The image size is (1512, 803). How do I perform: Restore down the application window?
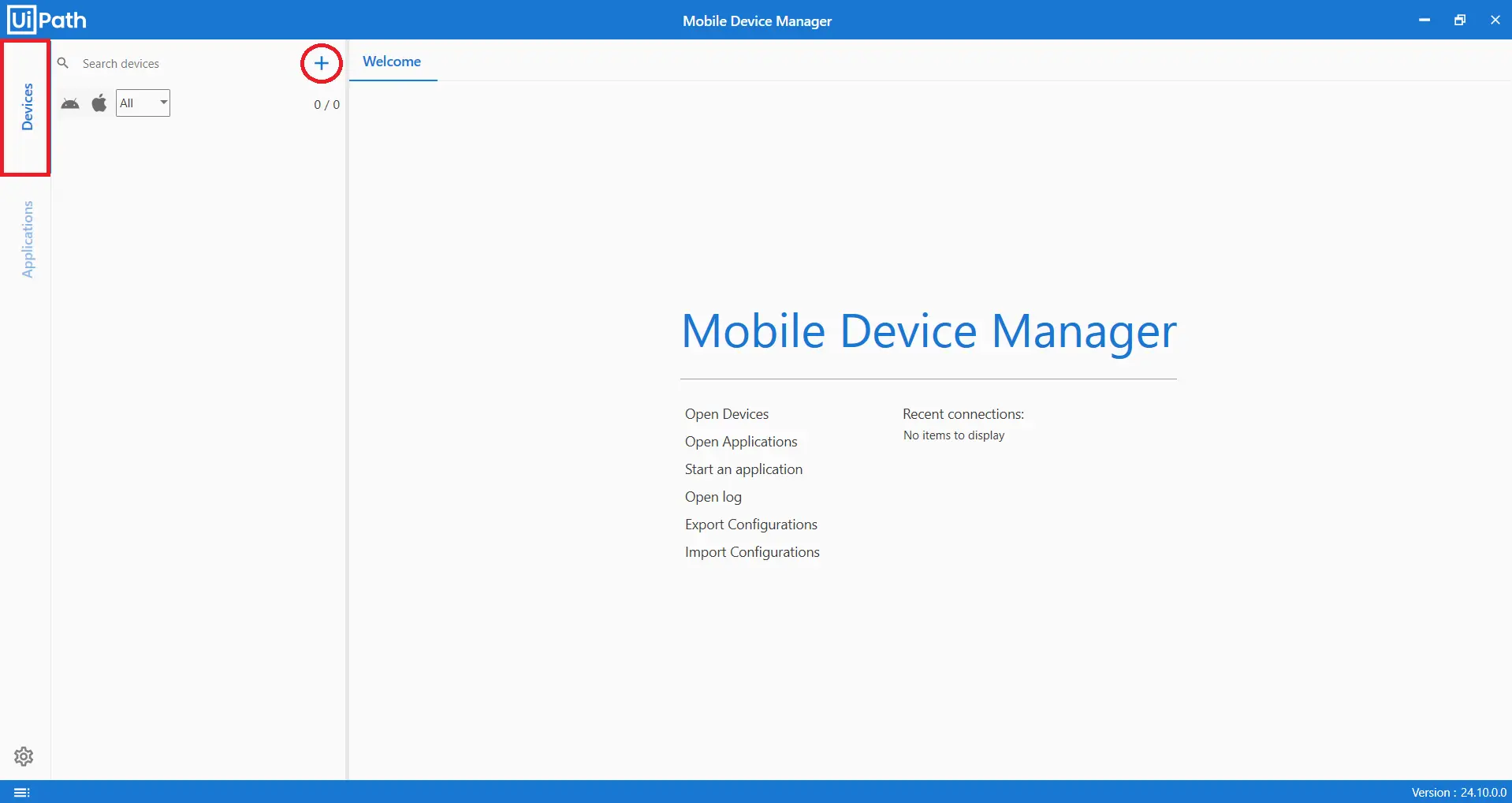pos(1459,21)
